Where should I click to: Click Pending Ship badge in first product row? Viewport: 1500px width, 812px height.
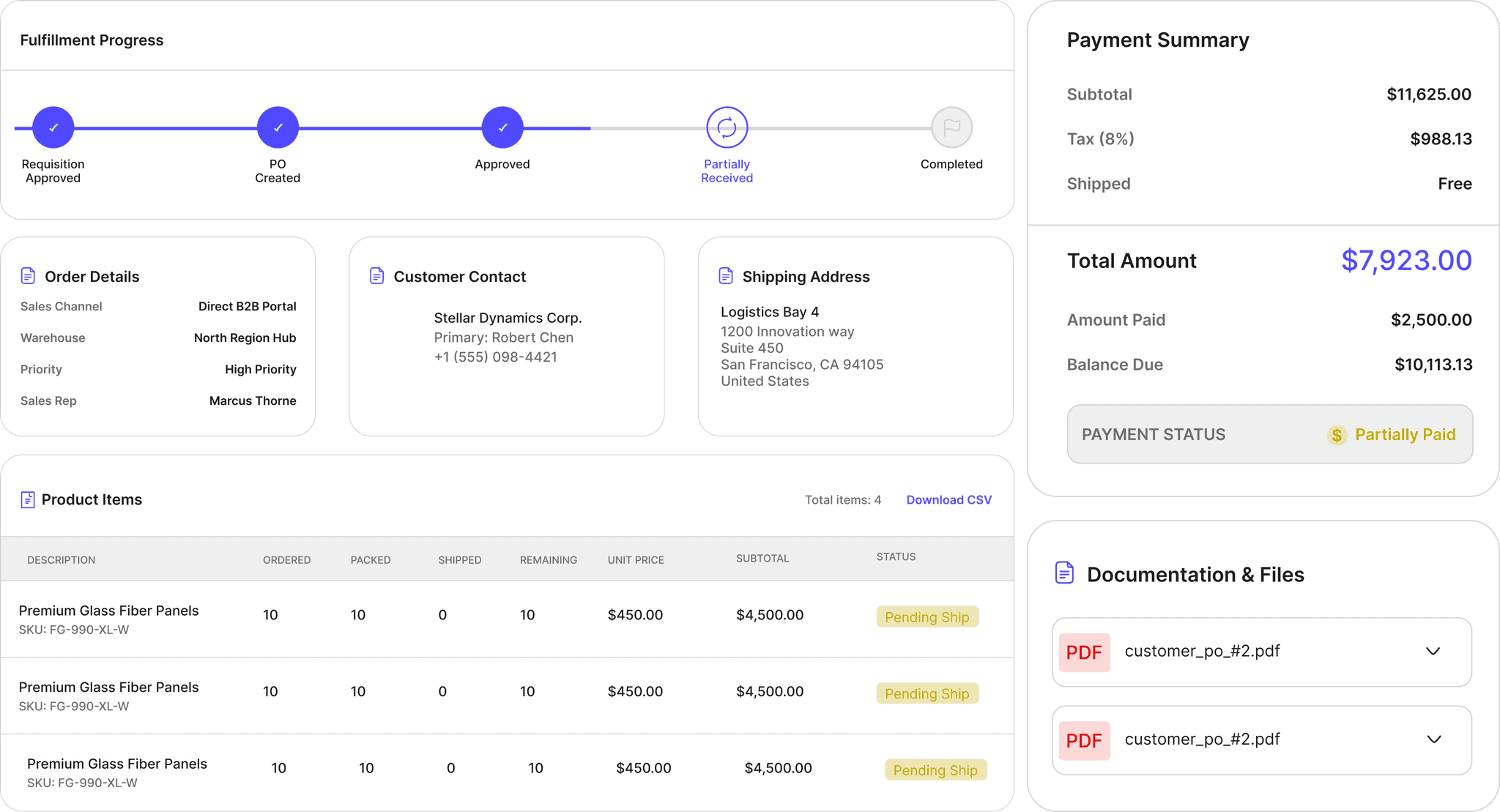coord(927,617)
